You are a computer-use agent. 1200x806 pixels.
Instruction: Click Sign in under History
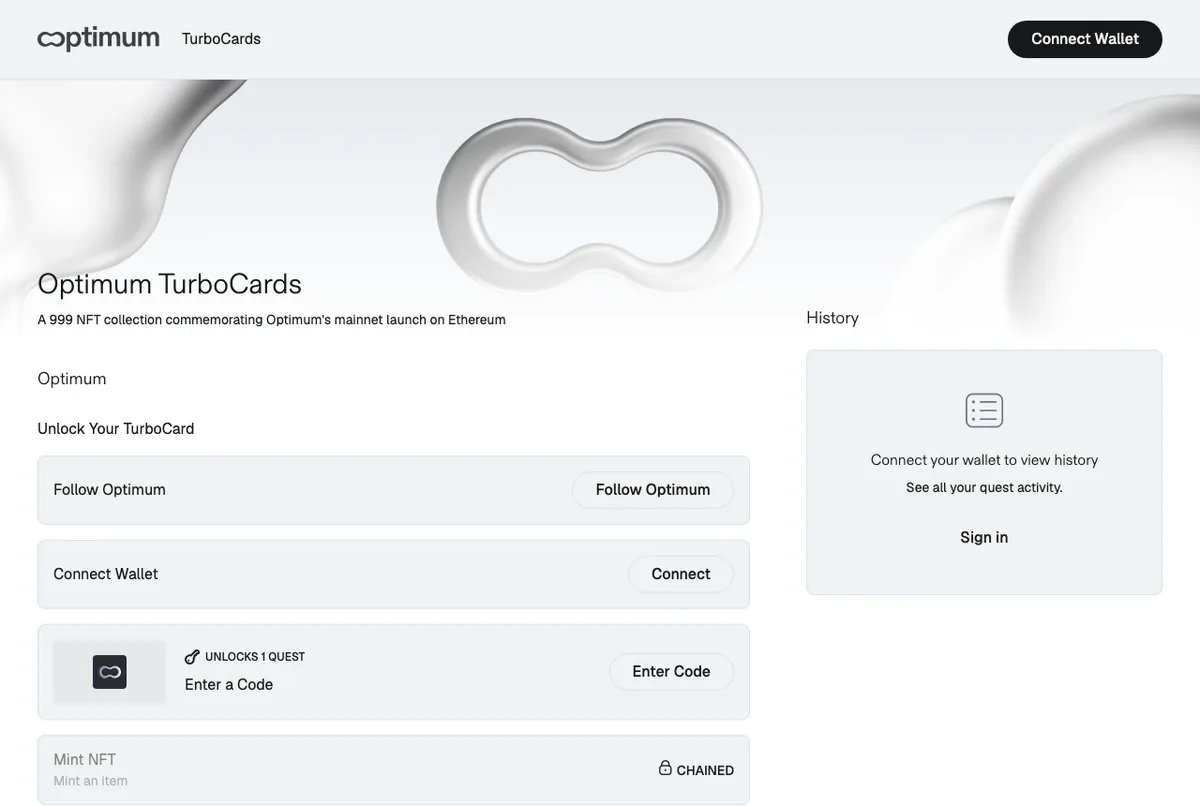pos(984,537)
